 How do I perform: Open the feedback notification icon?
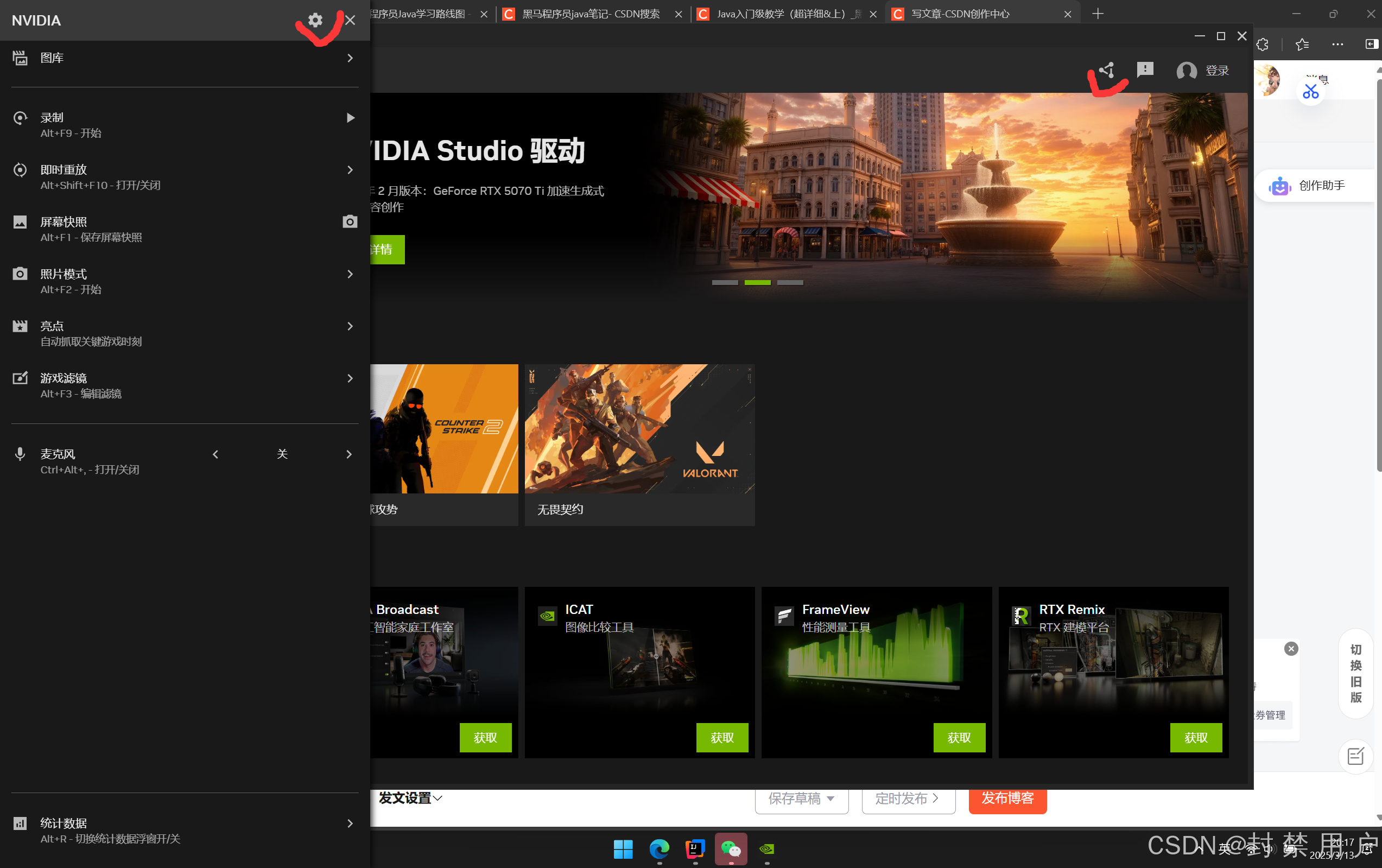coord(1144,69)
